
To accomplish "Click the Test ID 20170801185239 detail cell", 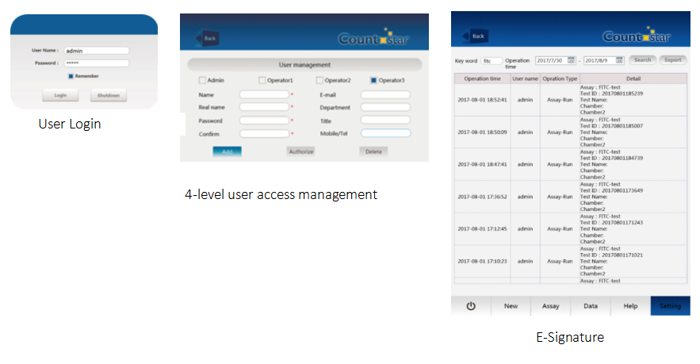I will point(633,100).
